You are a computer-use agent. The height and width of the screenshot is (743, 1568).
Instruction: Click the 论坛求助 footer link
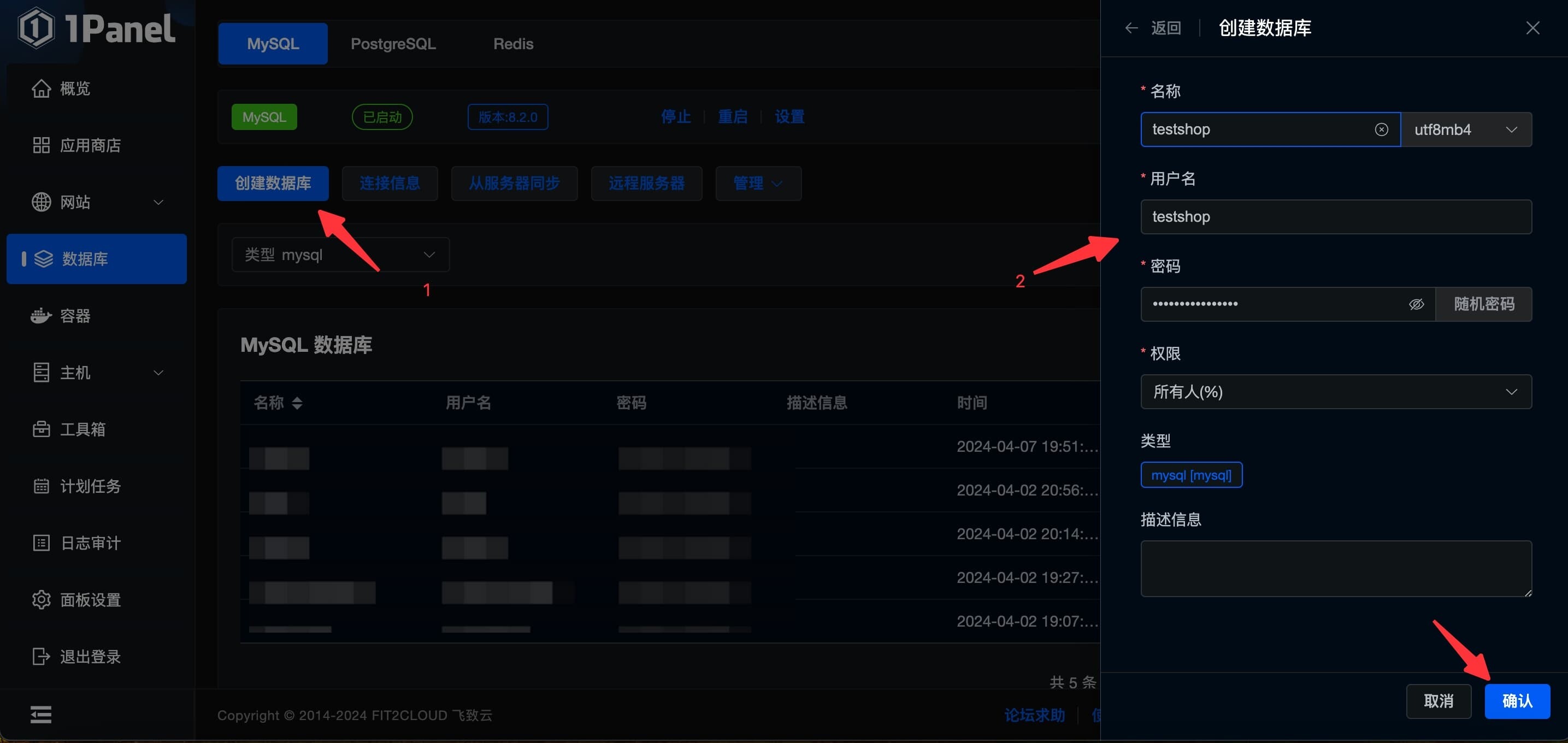point(1034,716)
